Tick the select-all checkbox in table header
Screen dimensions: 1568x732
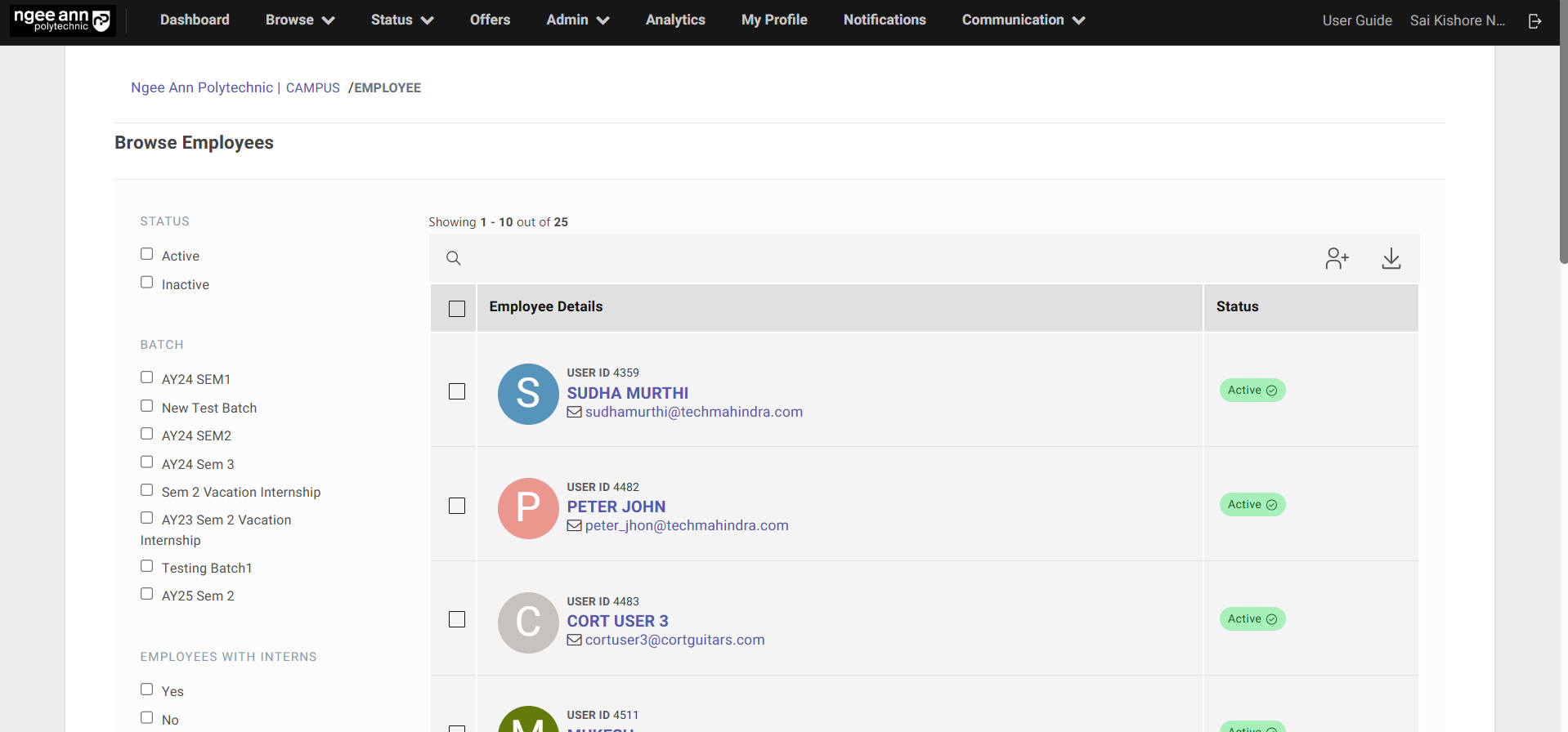coord(457,309)
